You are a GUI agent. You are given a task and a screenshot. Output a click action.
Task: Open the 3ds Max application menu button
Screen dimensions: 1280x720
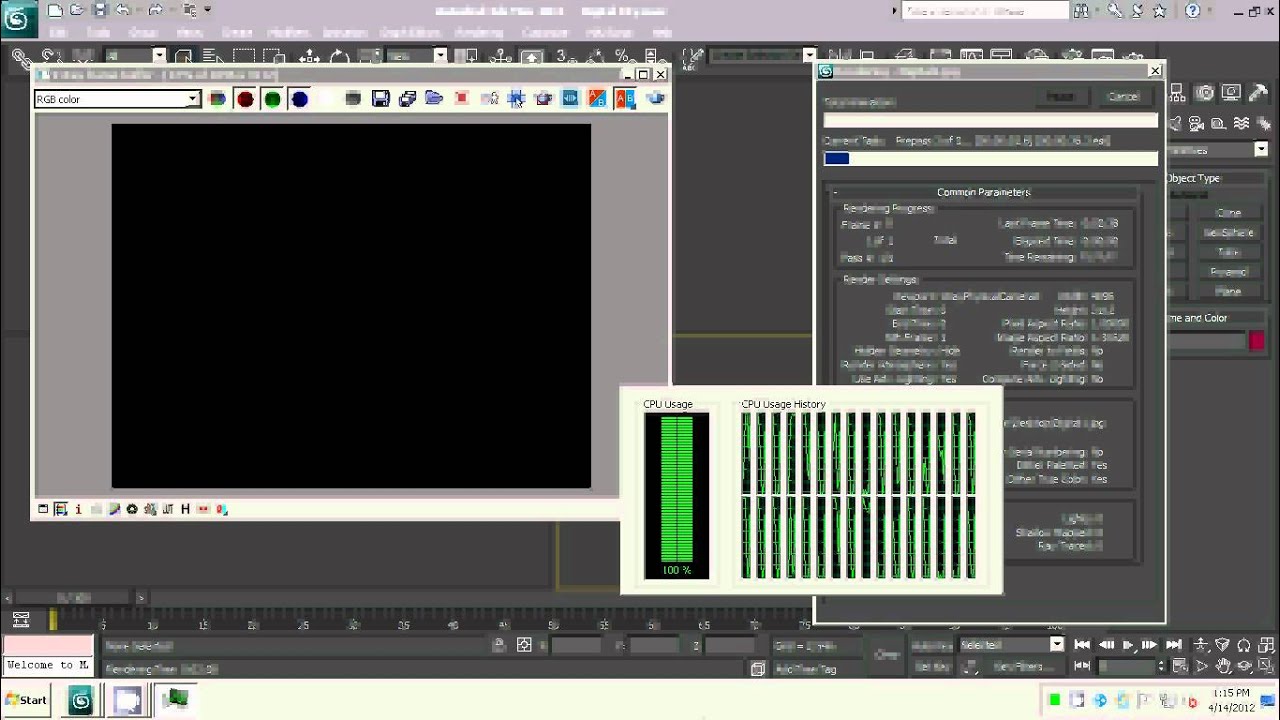[x=17, y=18]
